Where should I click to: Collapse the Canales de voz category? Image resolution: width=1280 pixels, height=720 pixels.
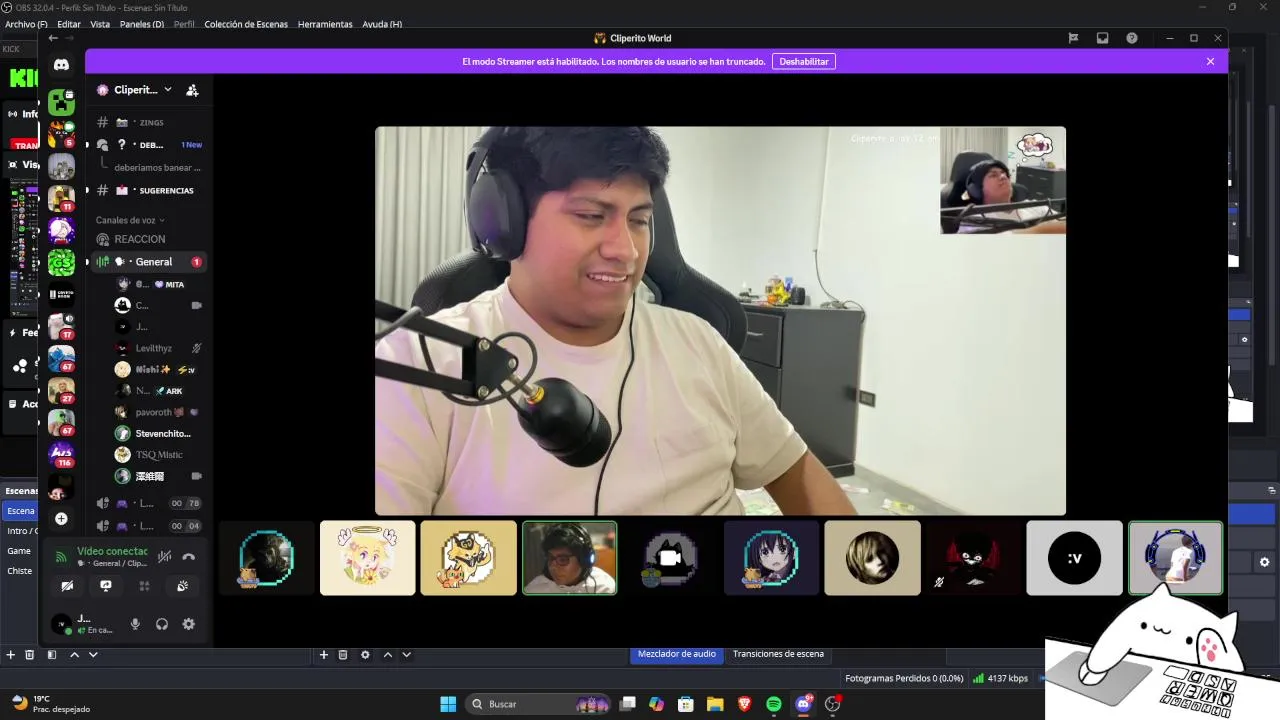tap(130, 220)
